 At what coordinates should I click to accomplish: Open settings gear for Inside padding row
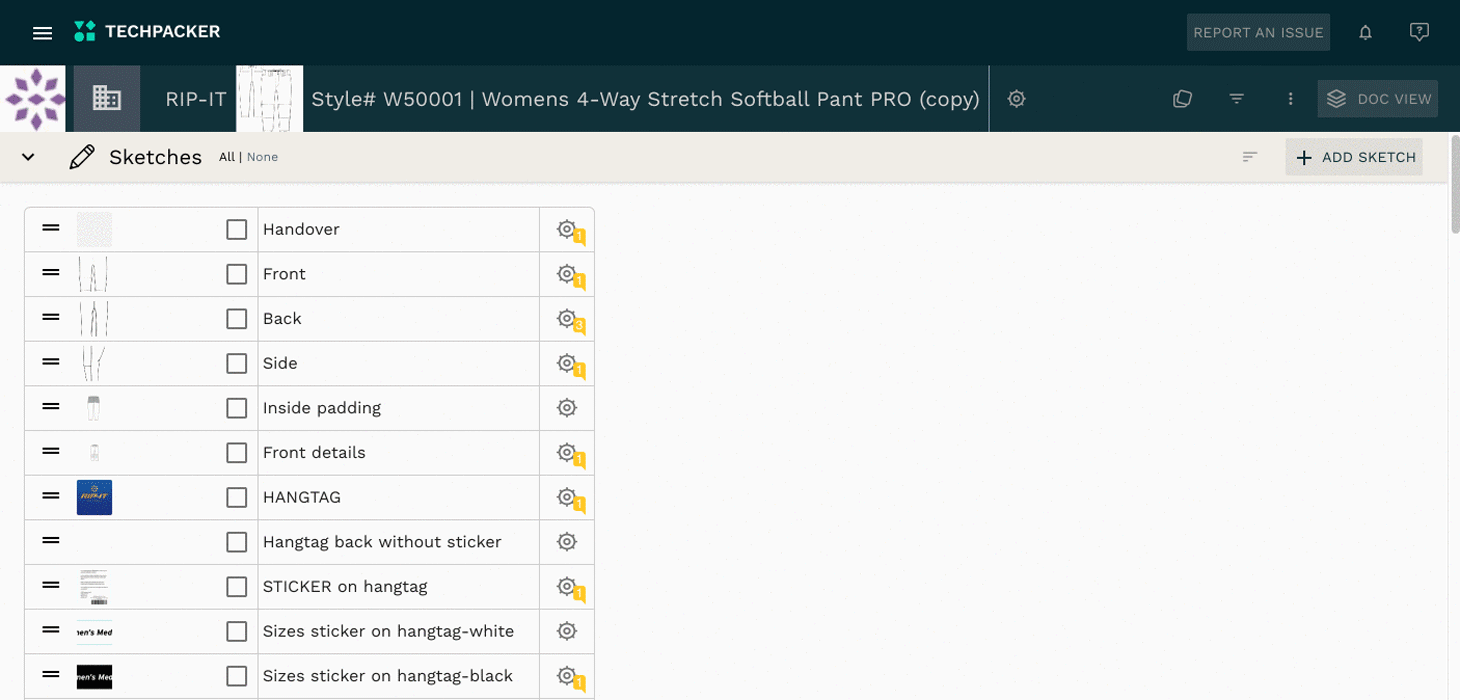(x=567, y=408)
